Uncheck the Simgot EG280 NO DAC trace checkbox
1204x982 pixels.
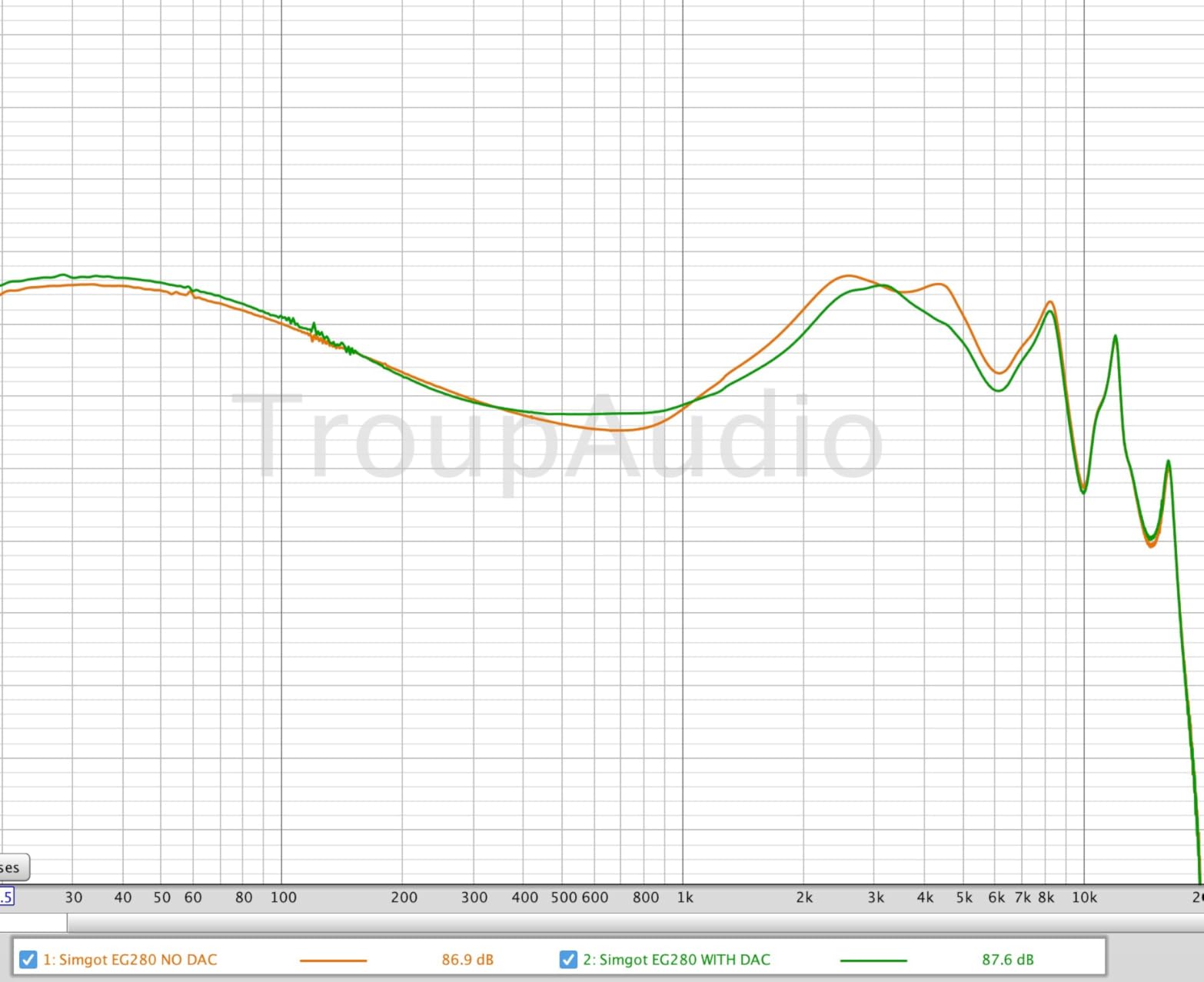[28, 959]
